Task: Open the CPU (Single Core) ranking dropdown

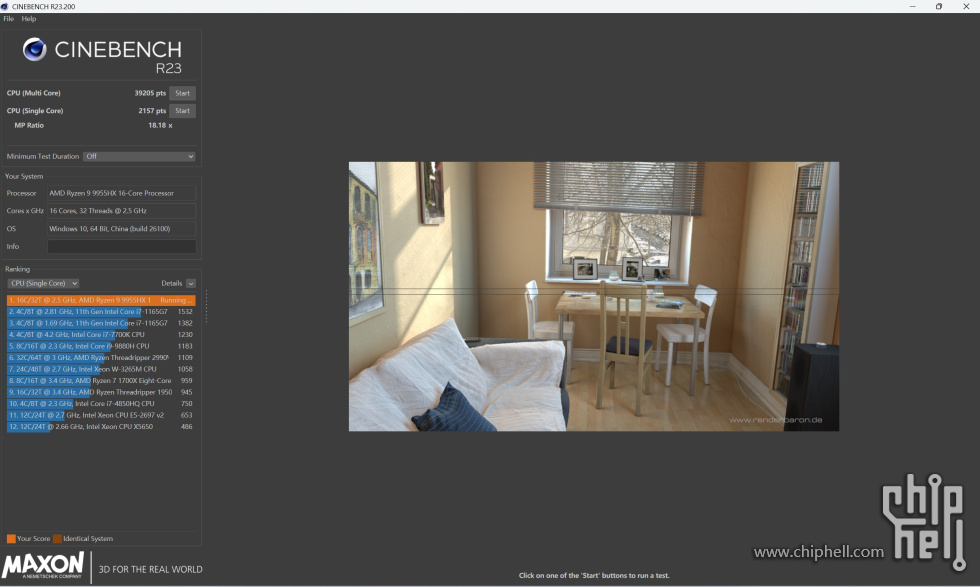Action: click(x=43, y=283)
